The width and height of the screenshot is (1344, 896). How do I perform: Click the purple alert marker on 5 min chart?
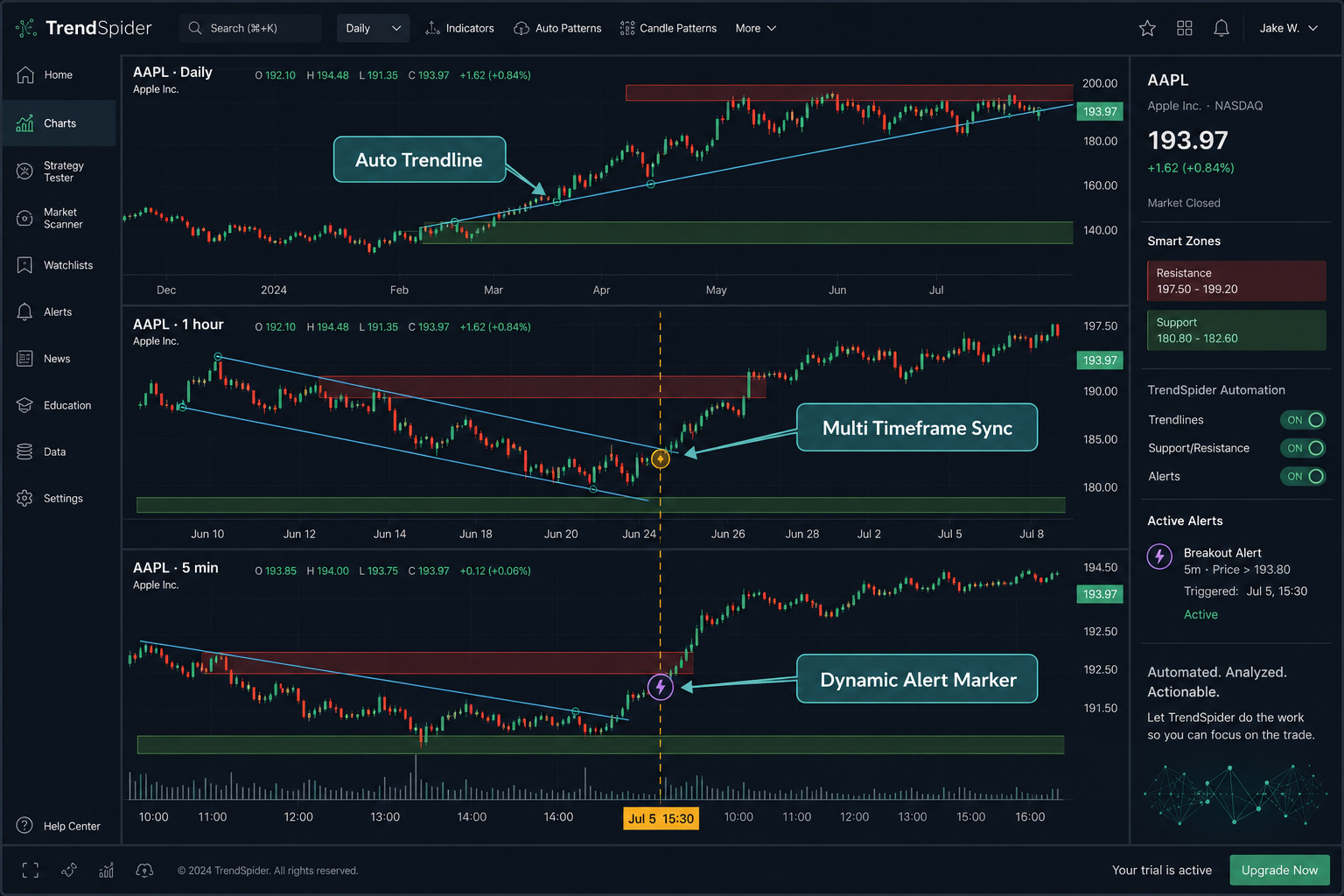click(661, 687)
